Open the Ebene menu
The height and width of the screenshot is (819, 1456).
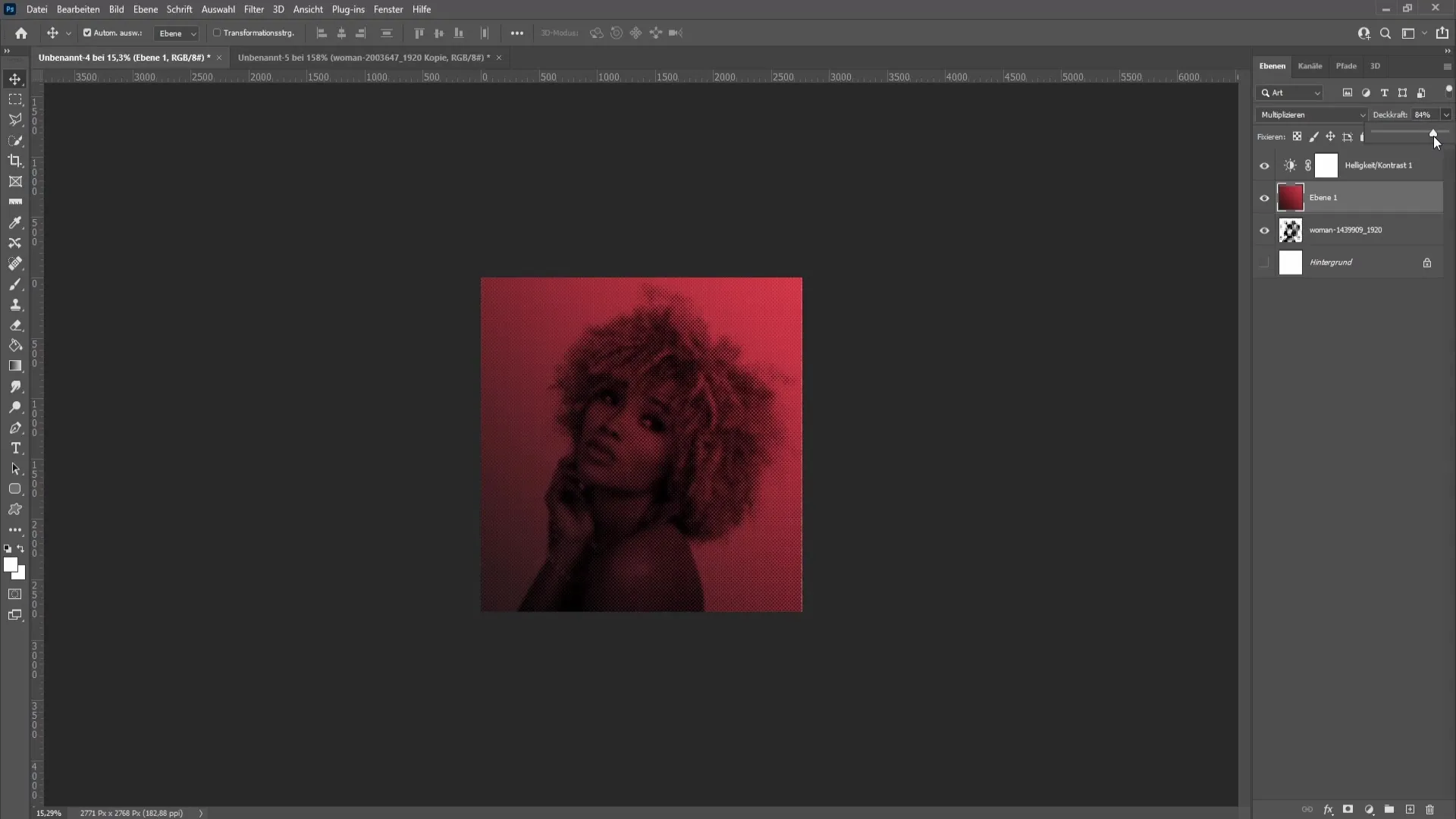pyautogui.click(x=146, y=9)
